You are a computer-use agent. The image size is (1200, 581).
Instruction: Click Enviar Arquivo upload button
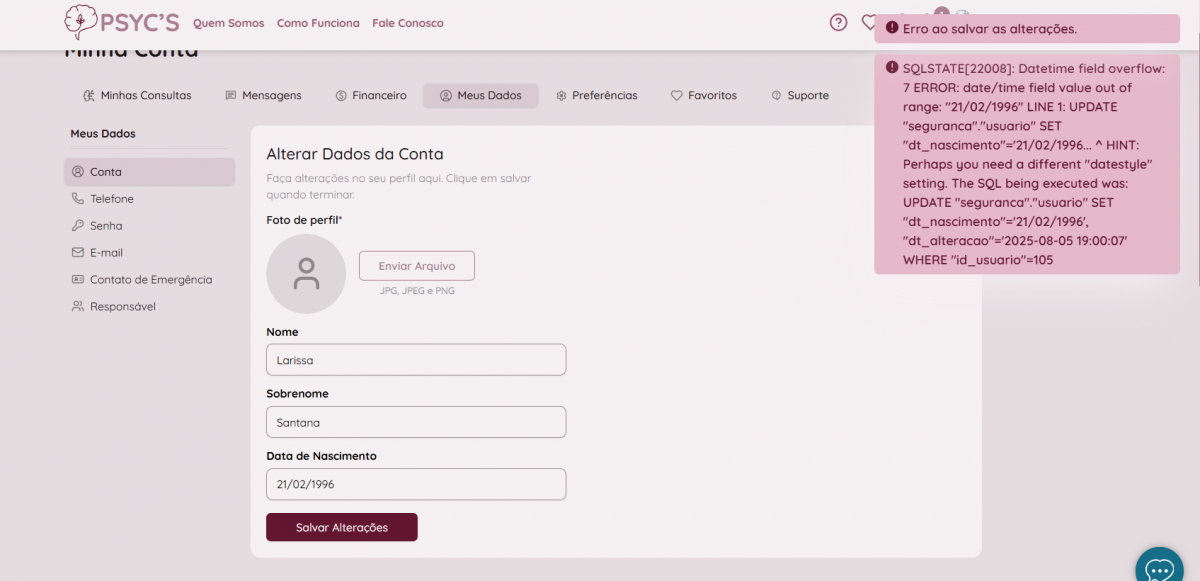pos(416,266)
